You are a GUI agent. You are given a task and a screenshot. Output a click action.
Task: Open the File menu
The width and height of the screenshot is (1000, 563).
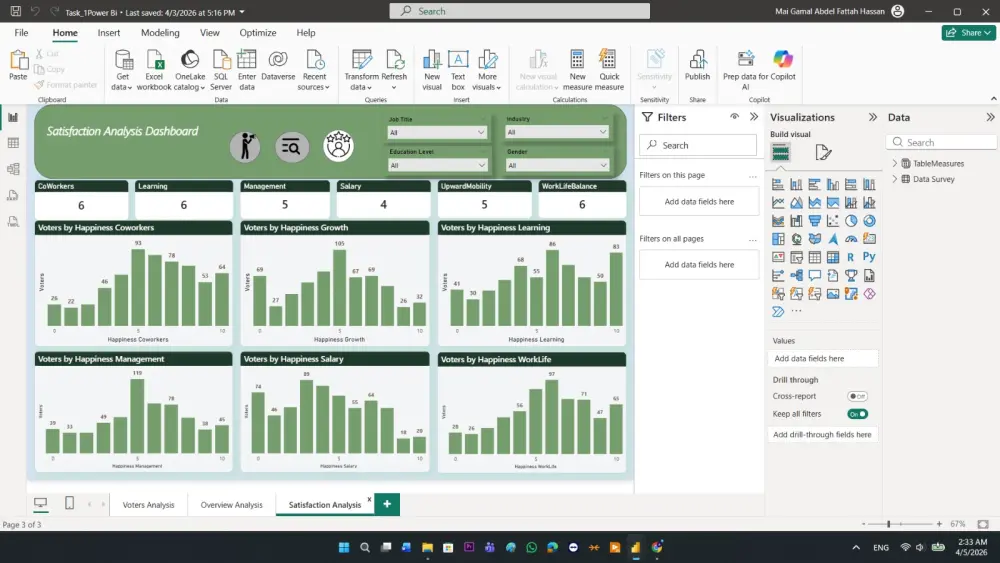coord(21,33)
